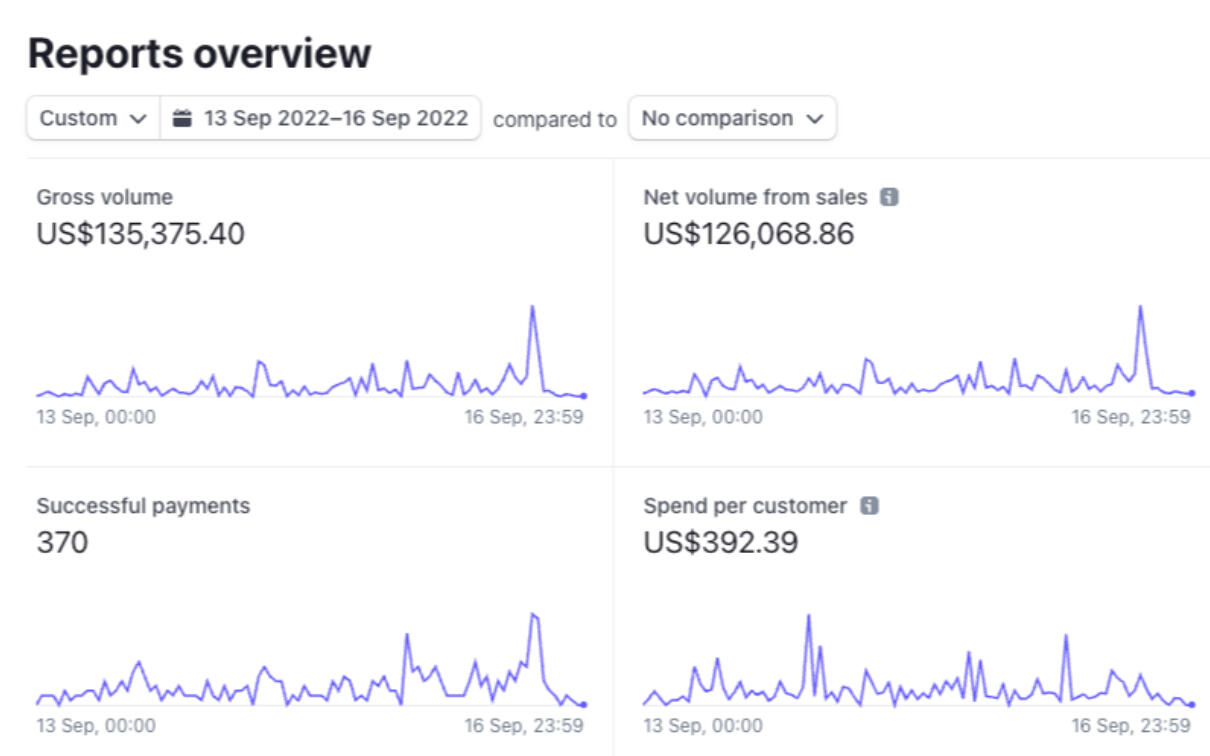Expand the No comparison dropdown
This screenshot has height=756, width=1210.
click(x=732, y=118)
